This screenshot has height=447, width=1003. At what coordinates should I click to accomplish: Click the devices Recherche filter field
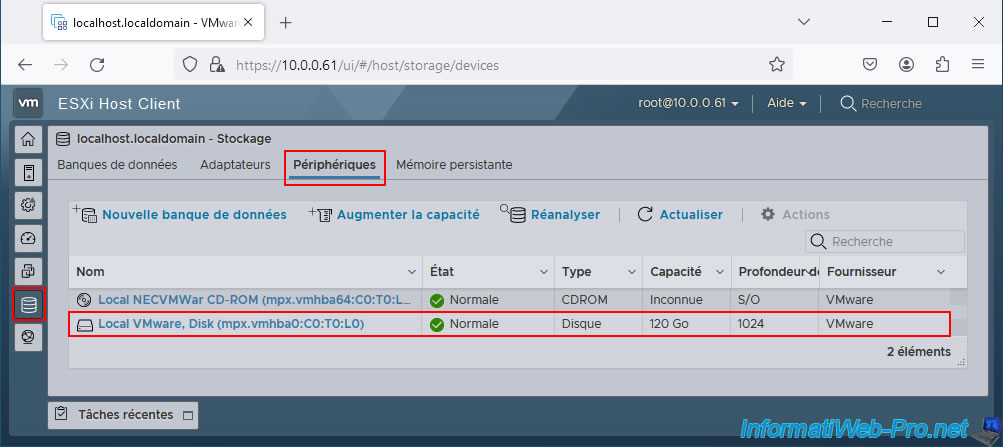(x=894, y=241)
